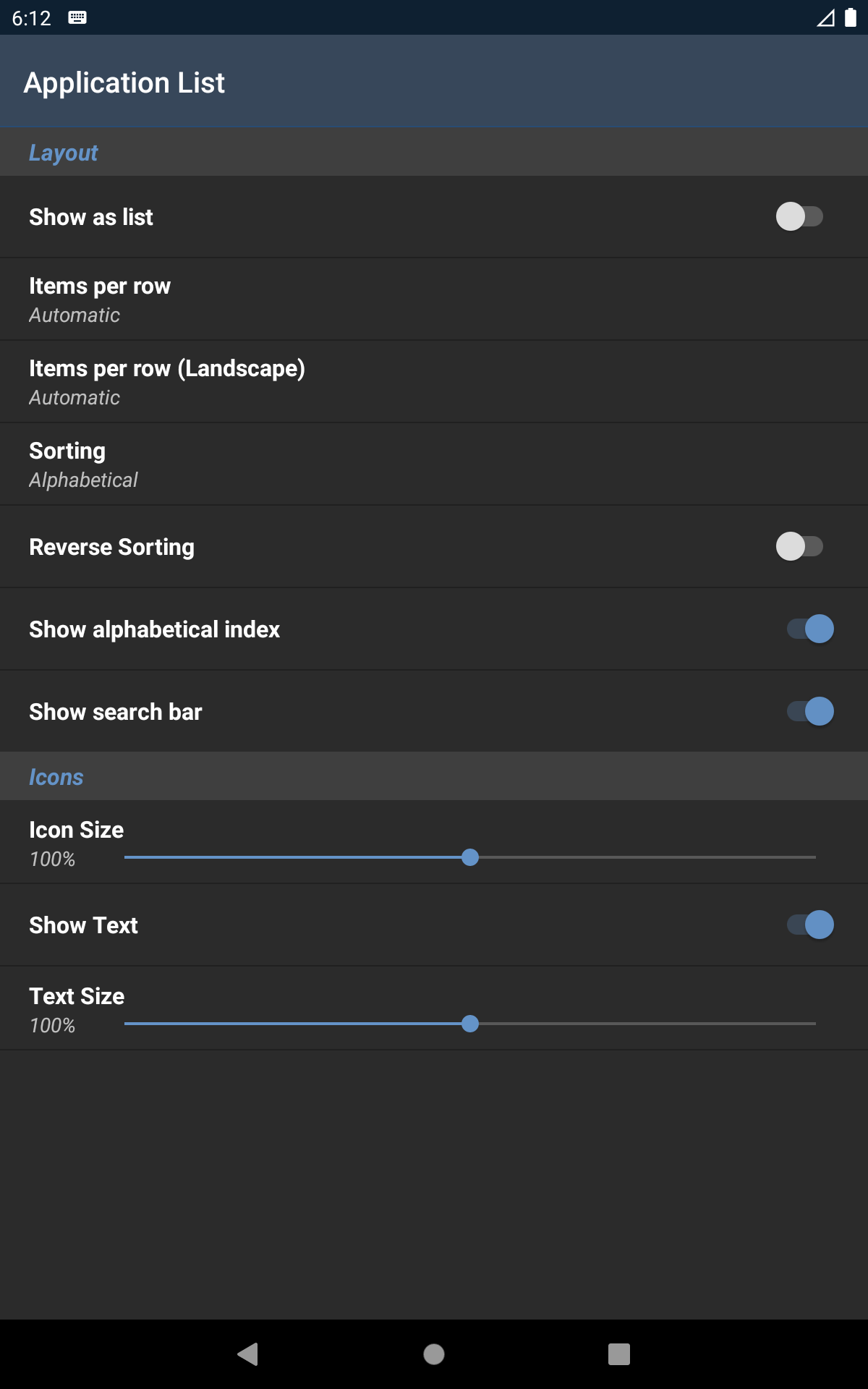Tap the Application List title
Image resolution: width=868 pixels, height=1389 pixels.
[x=124, y=82]
